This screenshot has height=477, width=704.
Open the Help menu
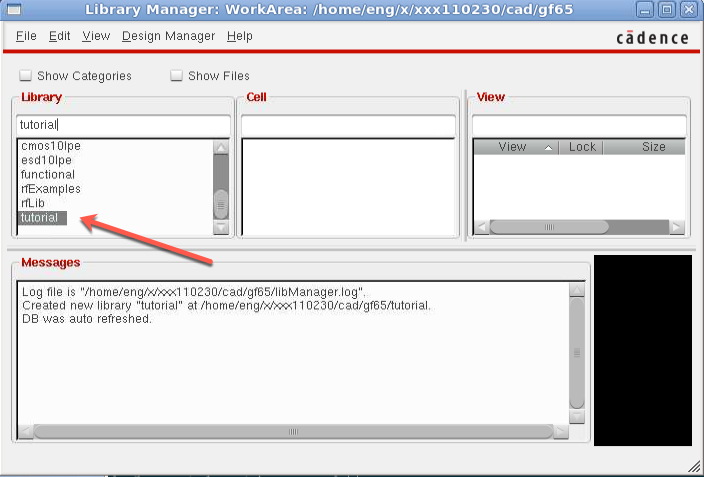point(240,36)
